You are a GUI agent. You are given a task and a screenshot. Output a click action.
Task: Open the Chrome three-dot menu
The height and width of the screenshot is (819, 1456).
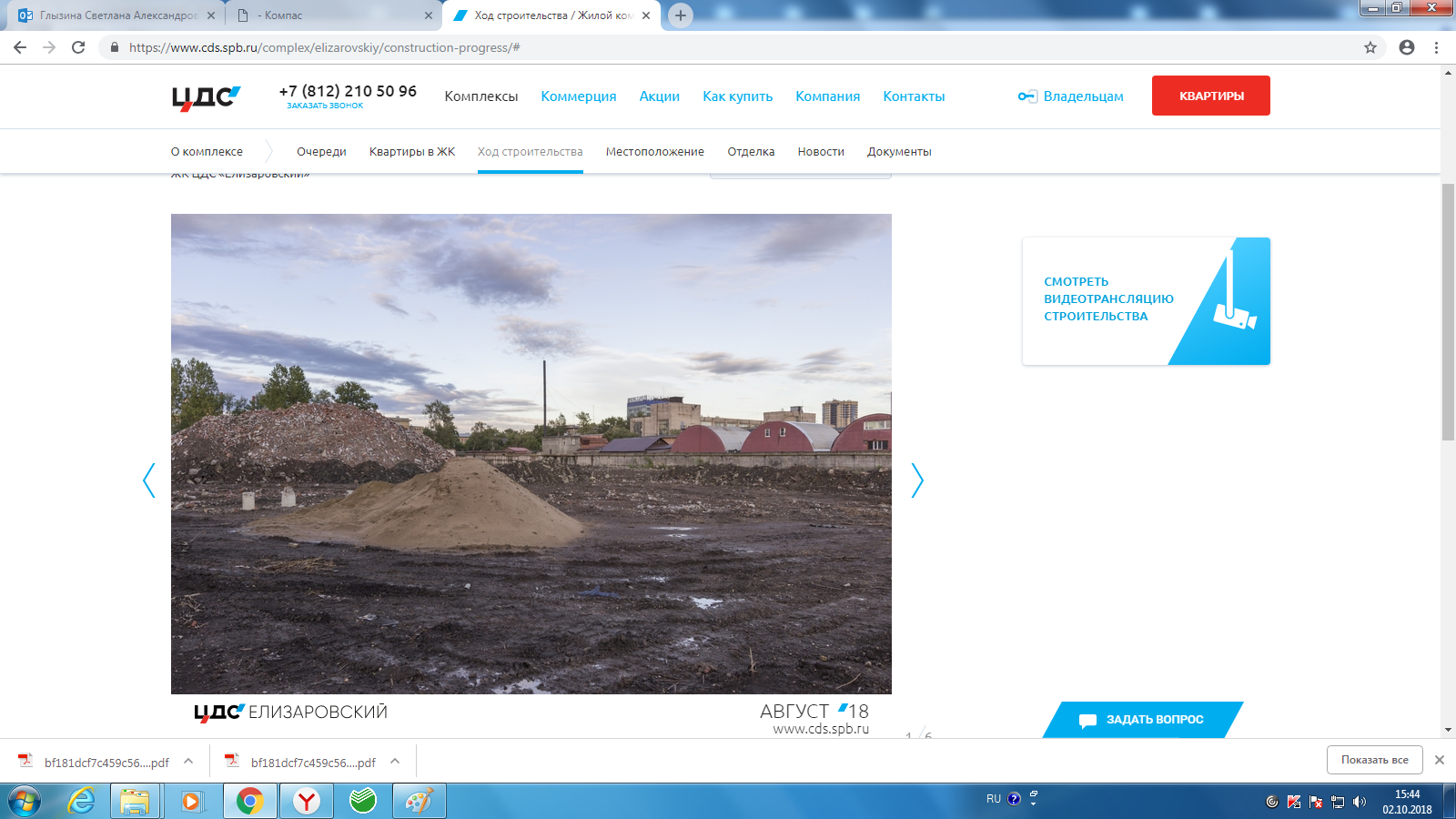tap(1437, 47)
